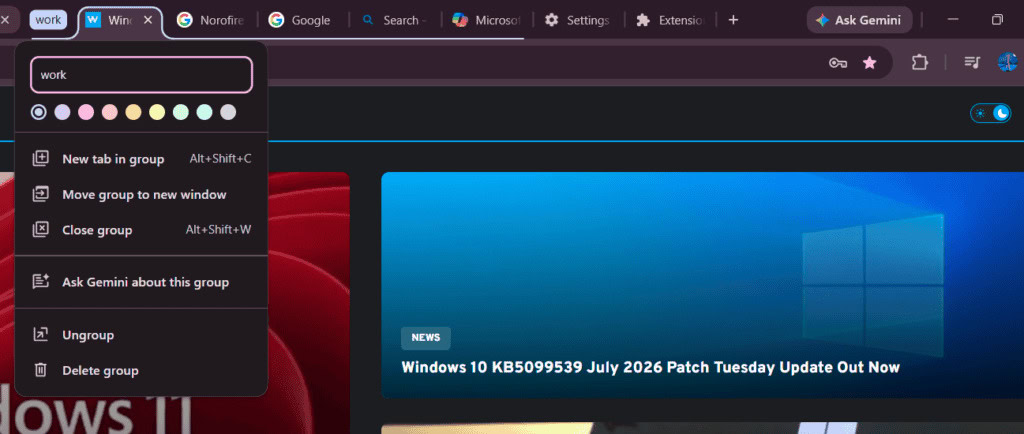This screenshot has height=434, width=1024.
Task: Choose the lavender purple group color
Action: pos(62,112)
